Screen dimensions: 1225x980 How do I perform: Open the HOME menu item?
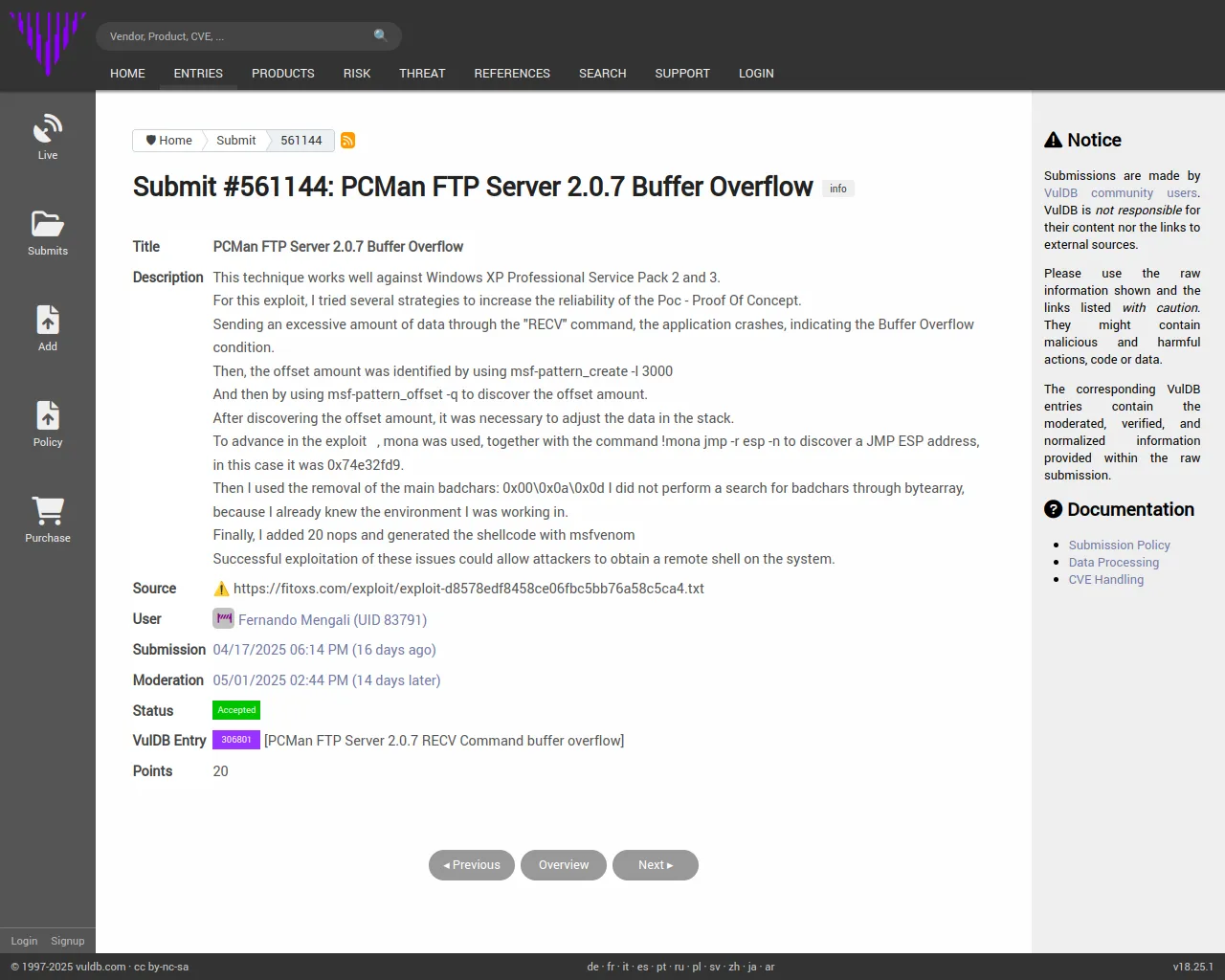pyautogui.click(x=128, y=74)
